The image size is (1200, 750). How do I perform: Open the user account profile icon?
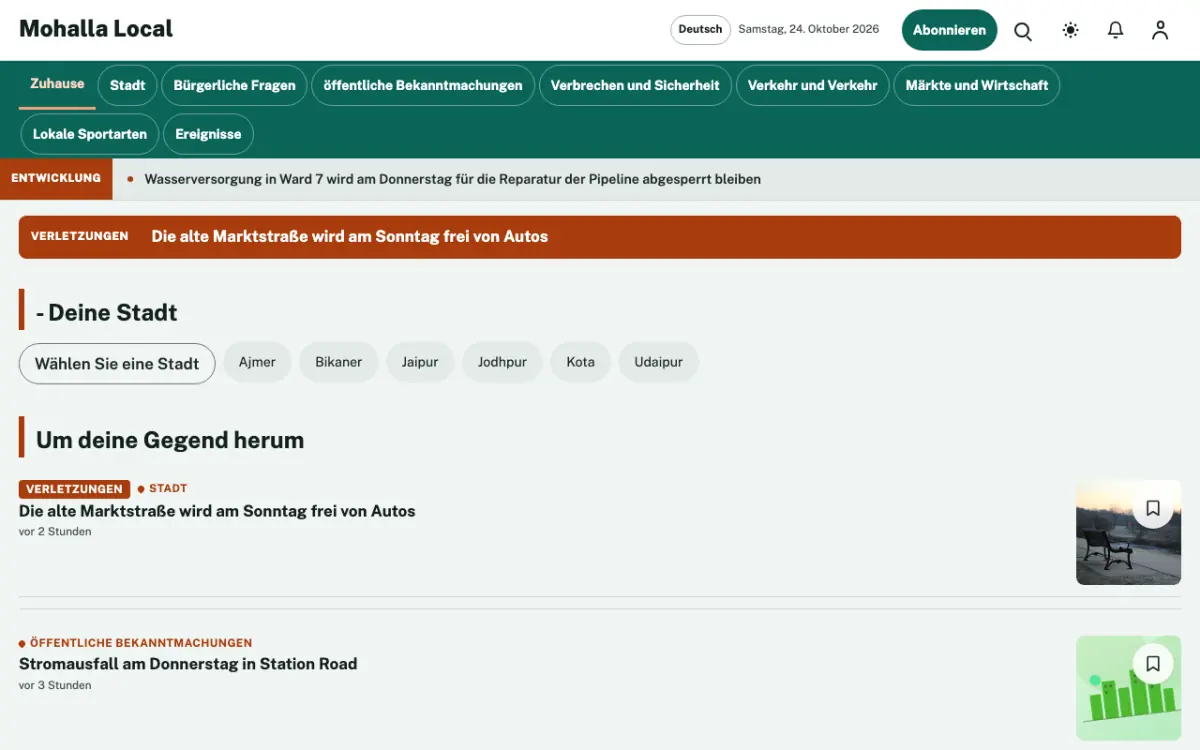(1160, 31)
